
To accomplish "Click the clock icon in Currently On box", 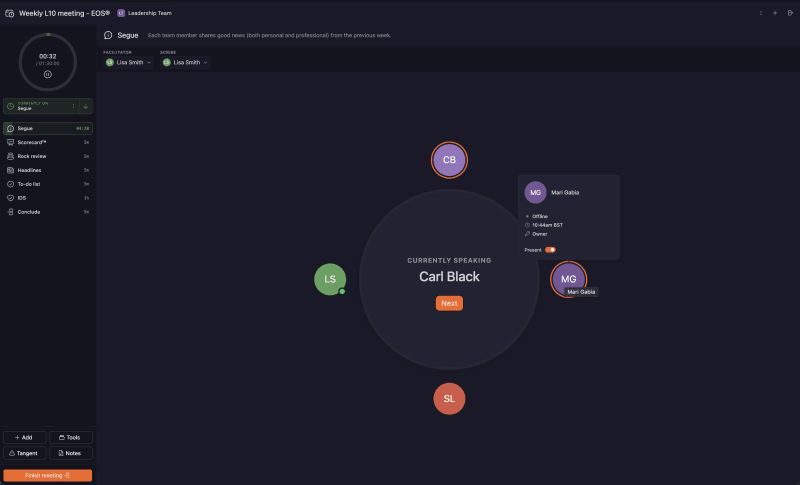I will tap(10, 106).
